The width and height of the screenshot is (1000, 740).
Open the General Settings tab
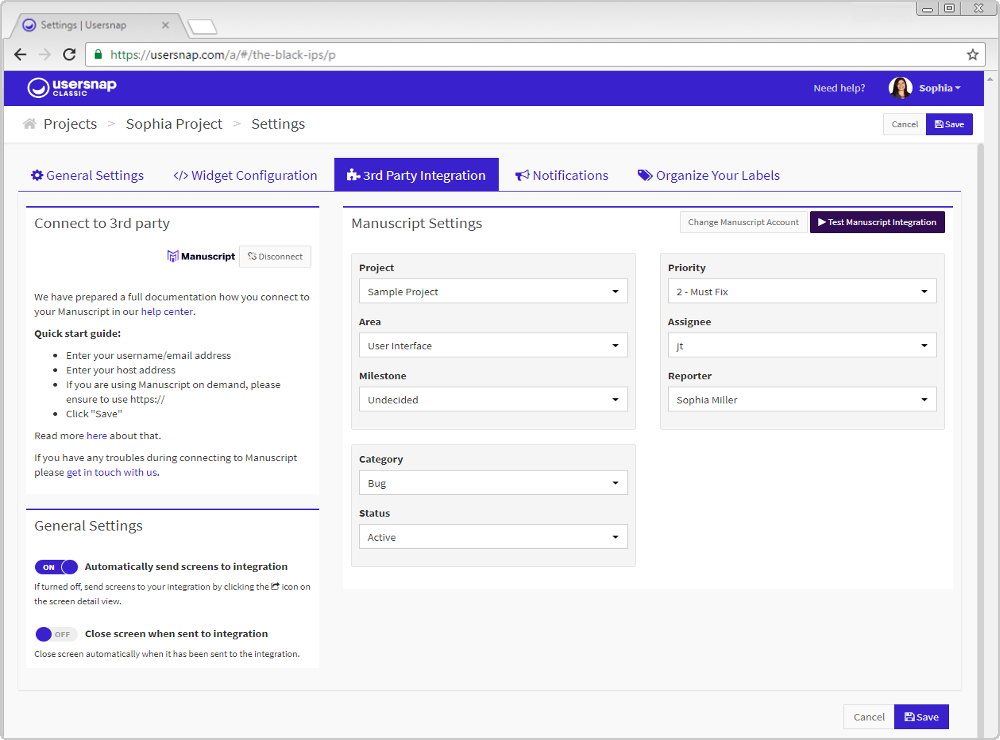[87, 175]
